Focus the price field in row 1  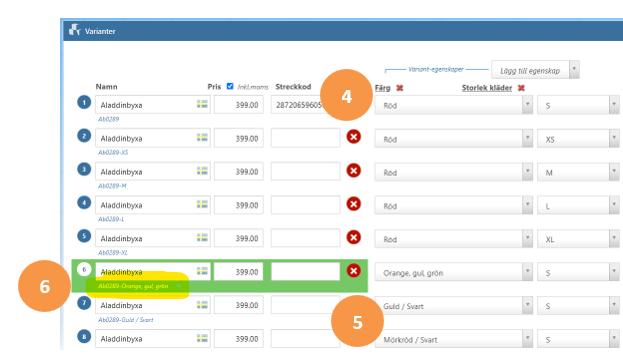pyautogui.click(x=238, y=105)
